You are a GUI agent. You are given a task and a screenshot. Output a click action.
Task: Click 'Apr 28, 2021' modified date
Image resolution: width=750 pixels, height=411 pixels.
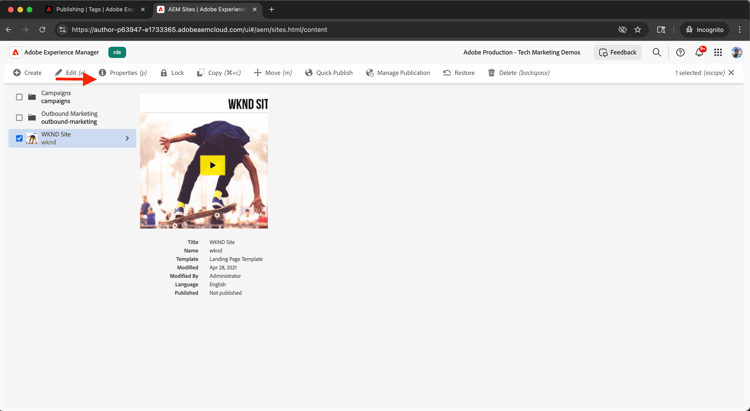pyautogui.click(x=222, y=267)
